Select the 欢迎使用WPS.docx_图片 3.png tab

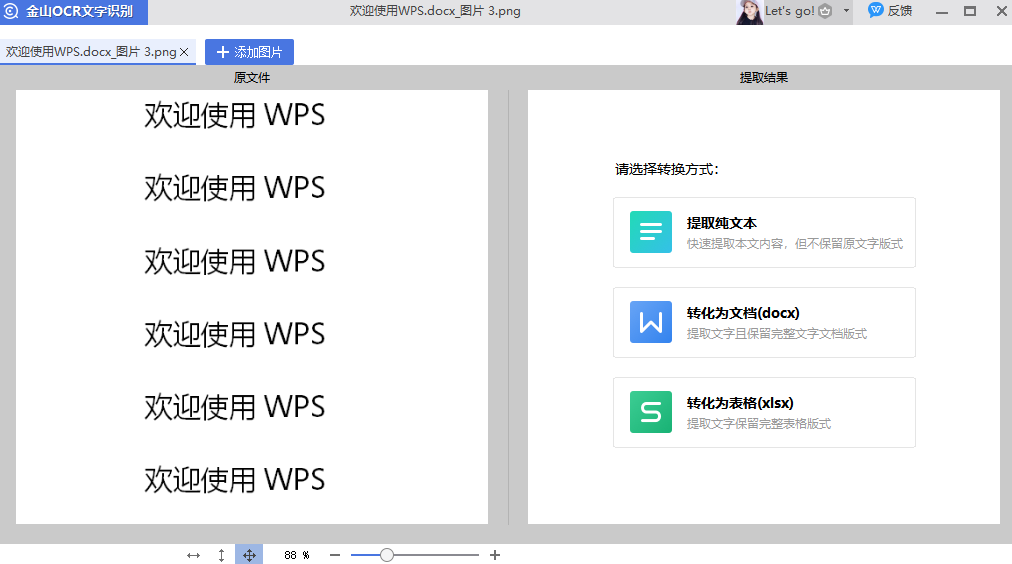[90, 52]
